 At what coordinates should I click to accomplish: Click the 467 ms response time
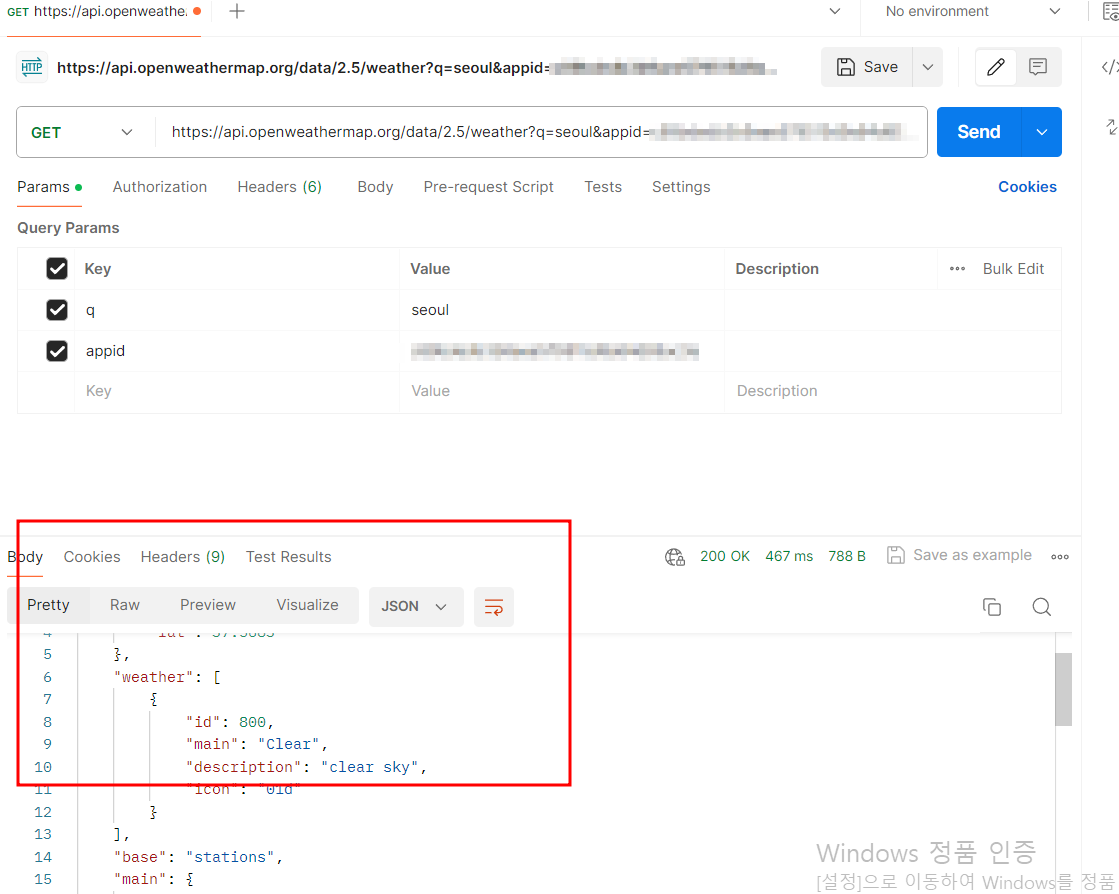[789, 557]
